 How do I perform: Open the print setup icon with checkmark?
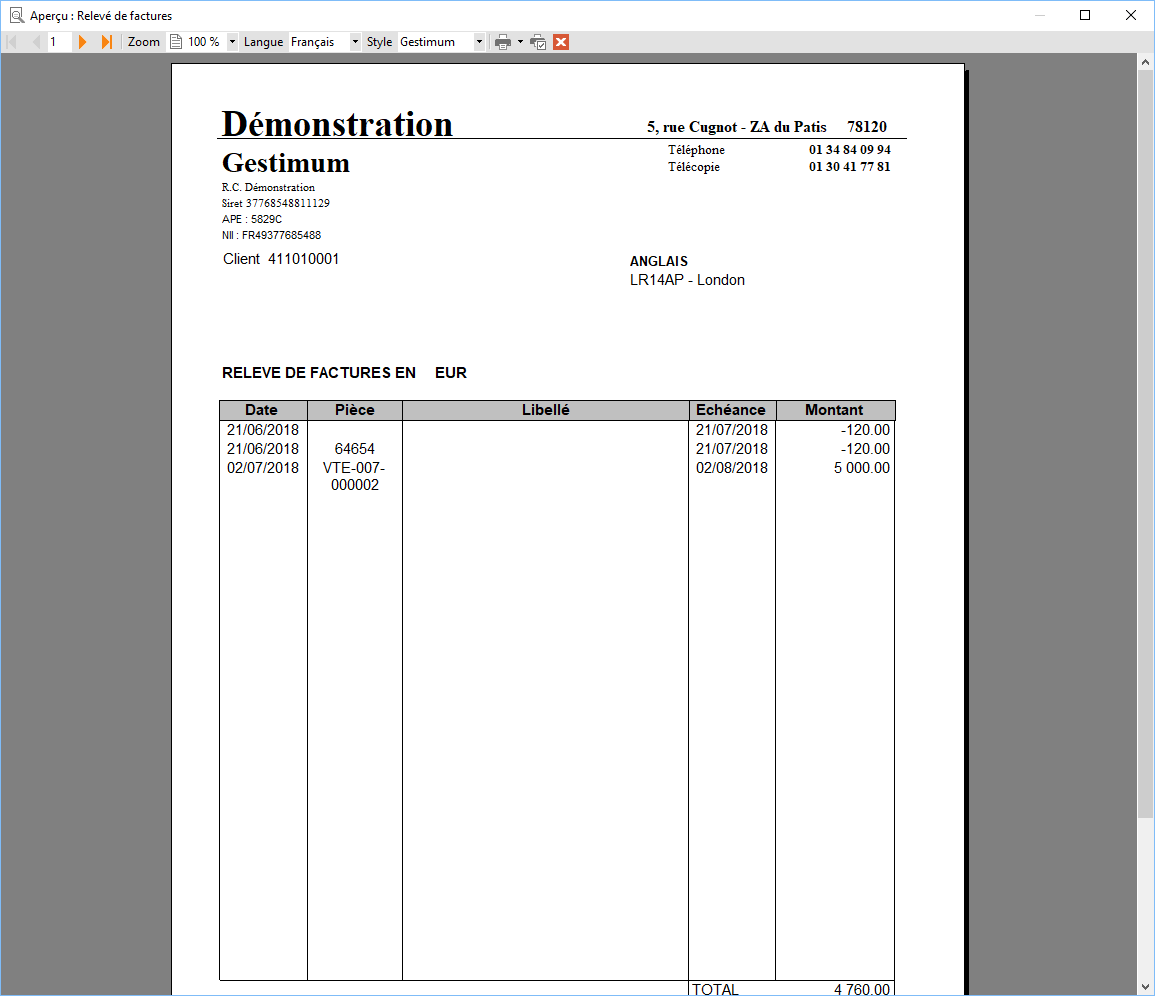point(538,42)
